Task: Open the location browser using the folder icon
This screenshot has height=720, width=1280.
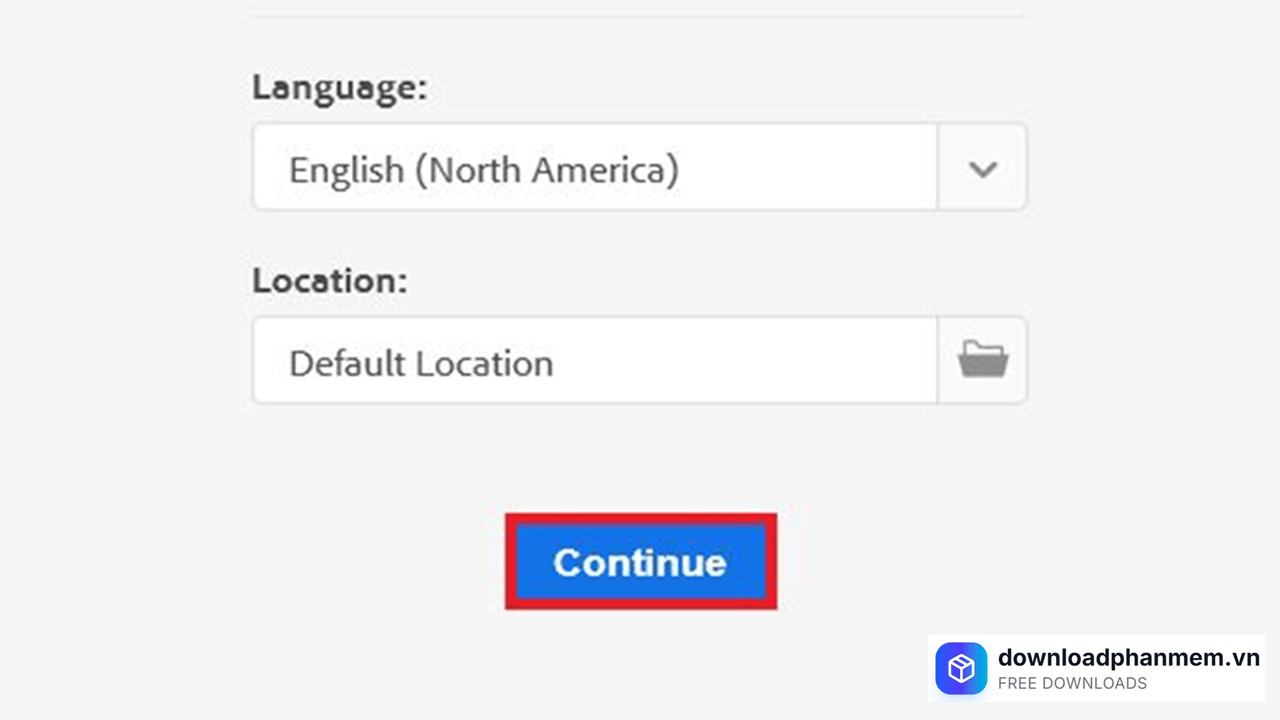Action: click(x=981, y=360)
